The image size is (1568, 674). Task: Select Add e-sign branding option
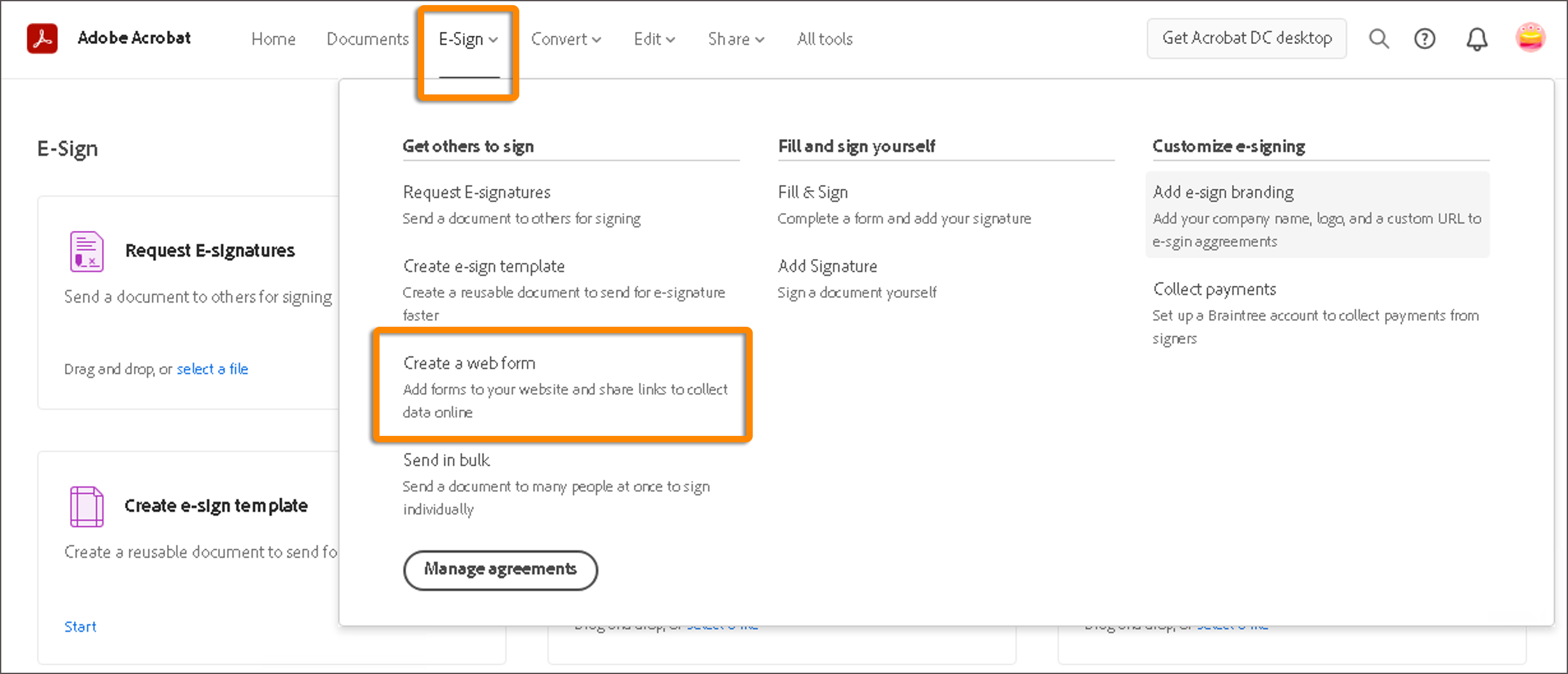(x=1223, y=191)
